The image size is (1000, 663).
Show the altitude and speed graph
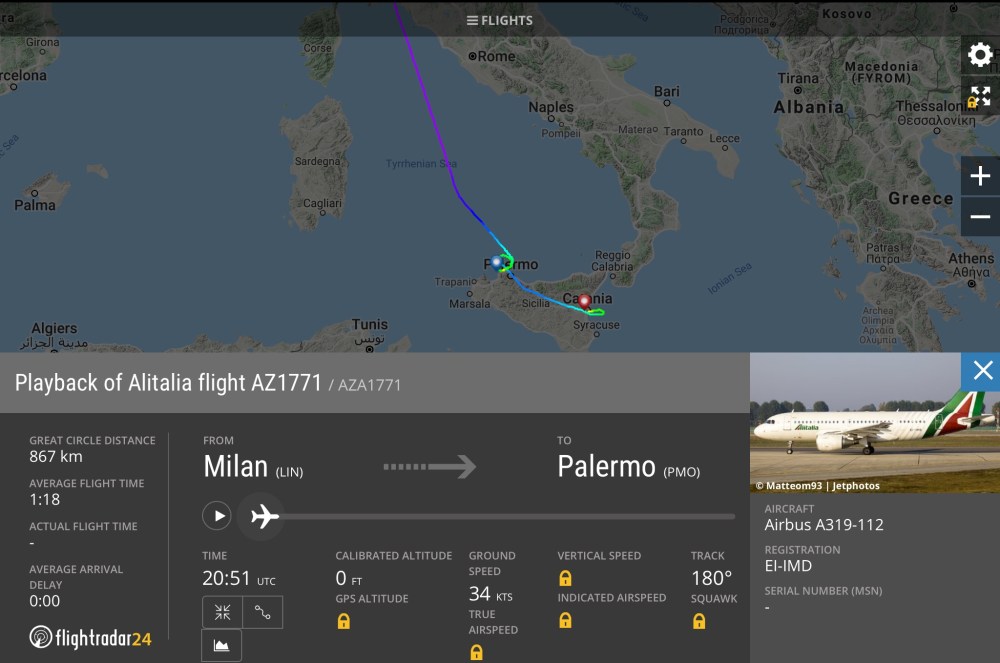(x=222, y=646)
